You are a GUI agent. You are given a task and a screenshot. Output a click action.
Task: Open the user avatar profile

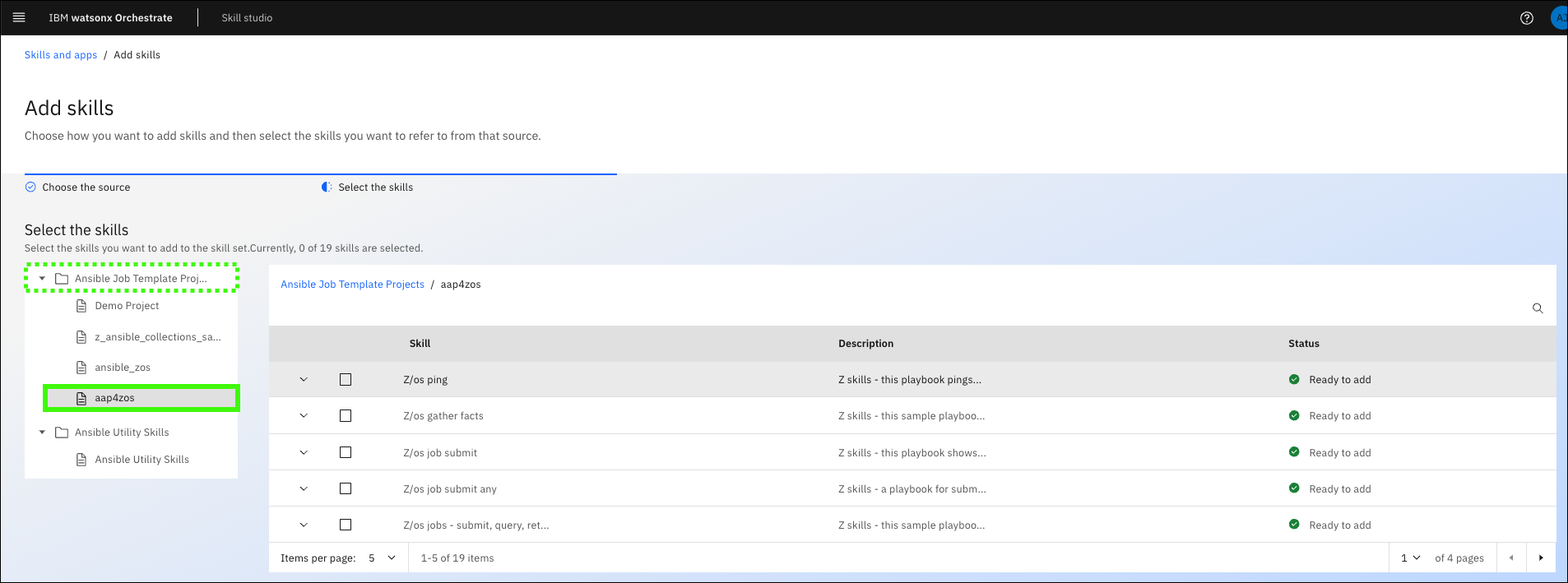pyautogui.click(x=1559, y=18)
